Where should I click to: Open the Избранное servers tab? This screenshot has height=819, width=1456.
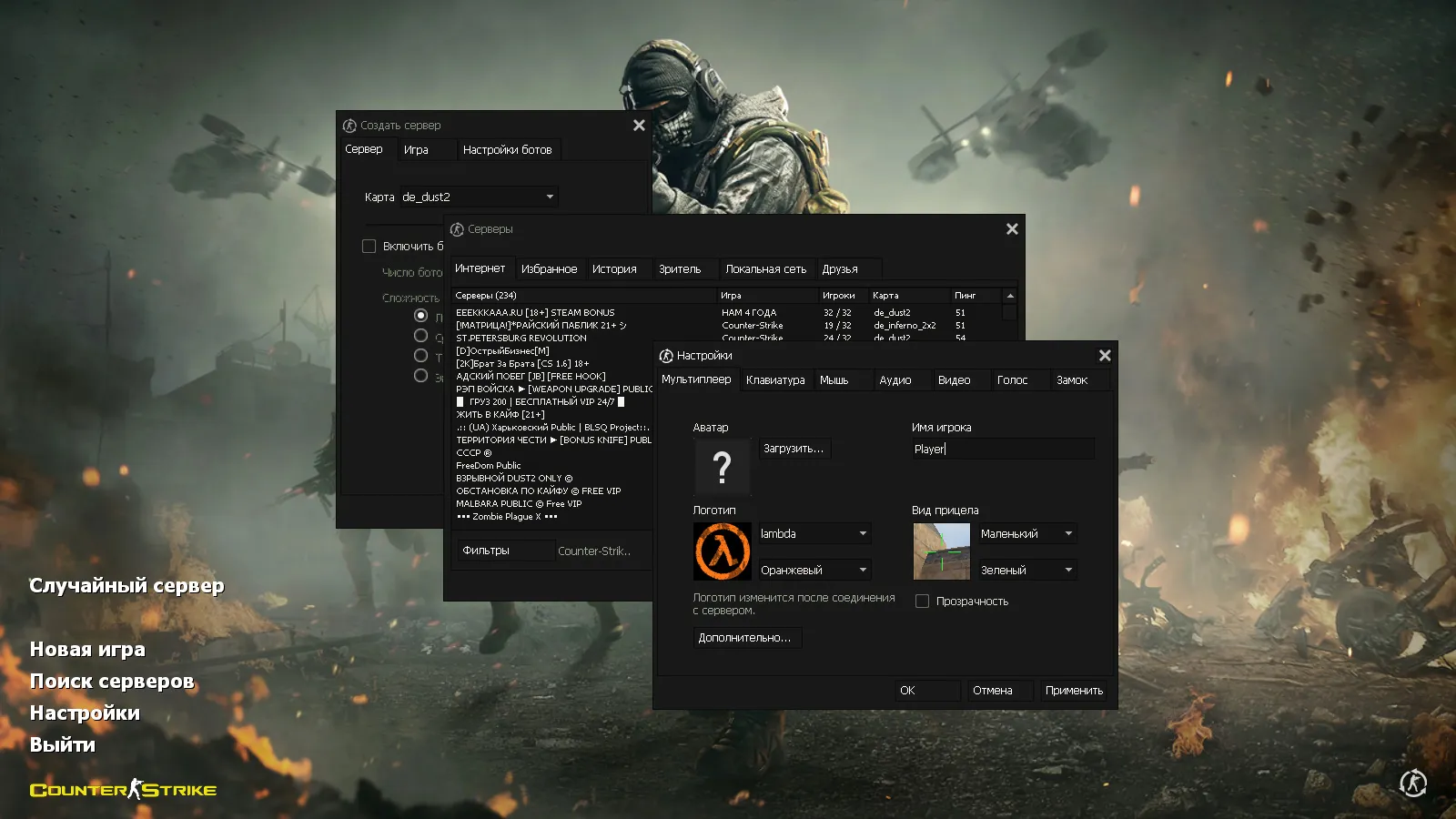549,269
